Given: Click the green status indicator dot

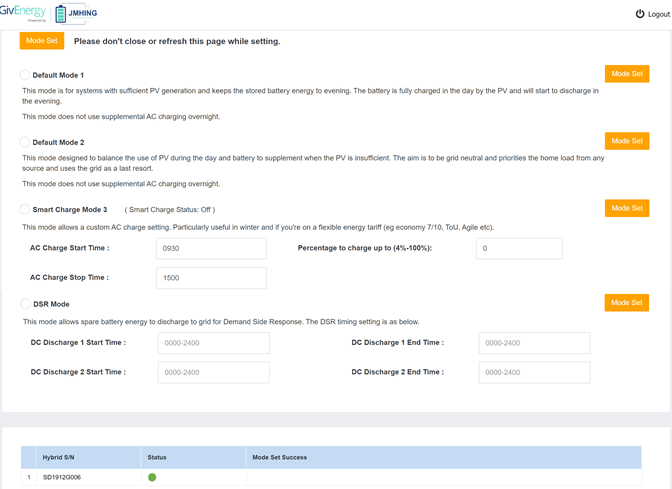Looking at the screenshot, I should click(152, 477).
